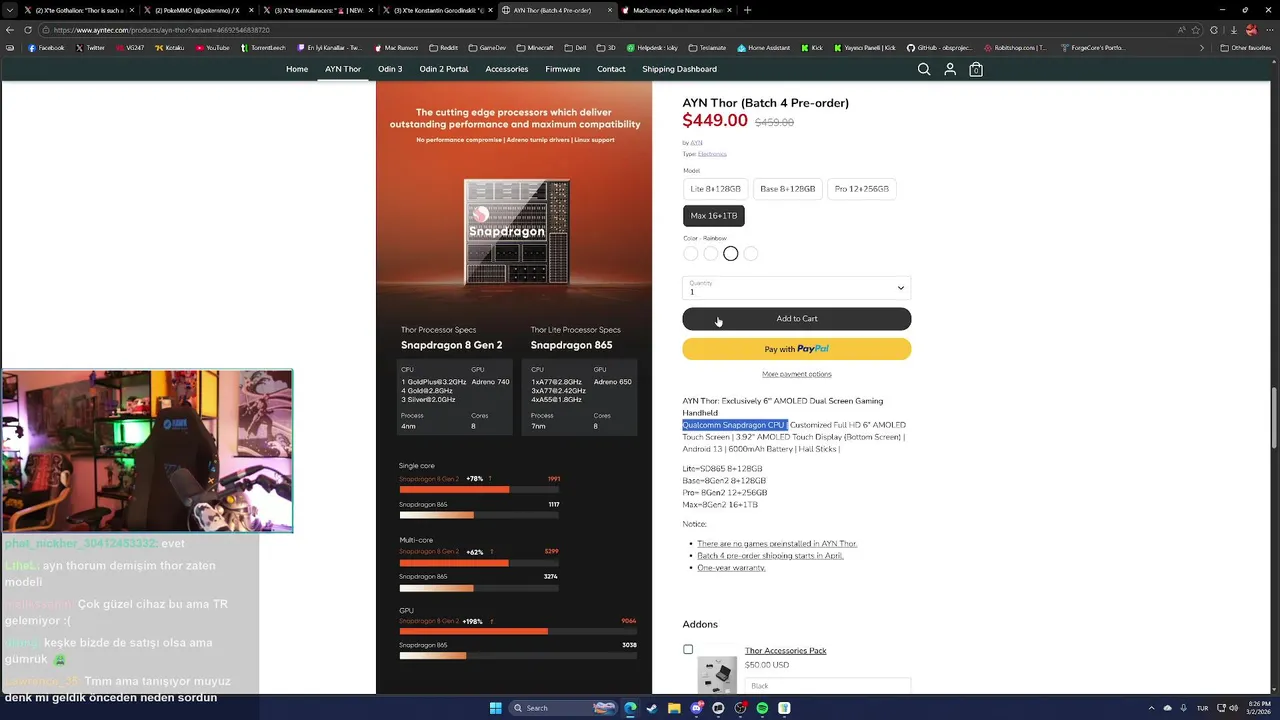The height and width of the screenshot is (720, 1280).
Task: Open the One-year warranty link
Action: click(x=731, y=568)
